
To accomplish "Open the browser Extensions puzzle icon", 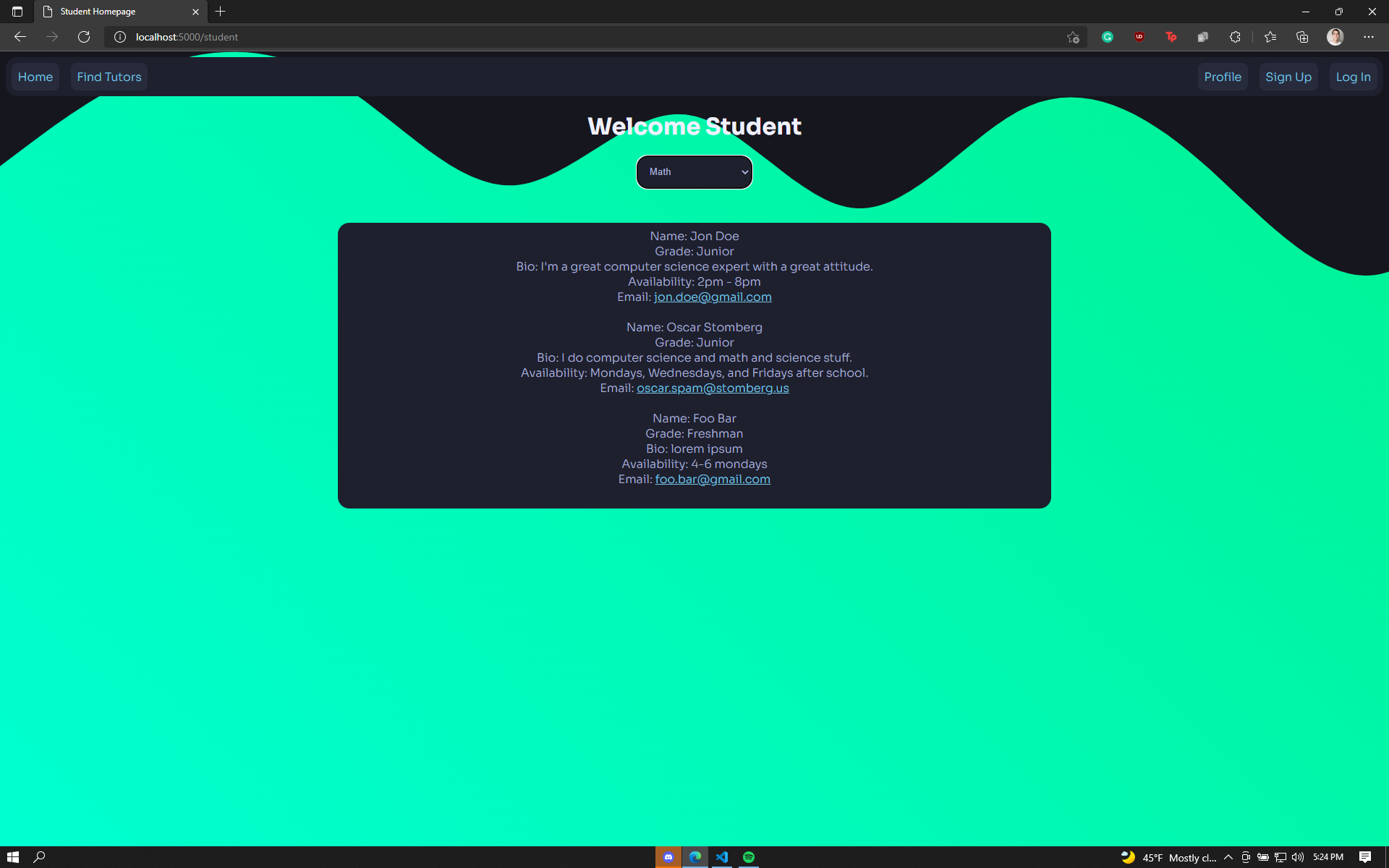I will click(1235, 37).
